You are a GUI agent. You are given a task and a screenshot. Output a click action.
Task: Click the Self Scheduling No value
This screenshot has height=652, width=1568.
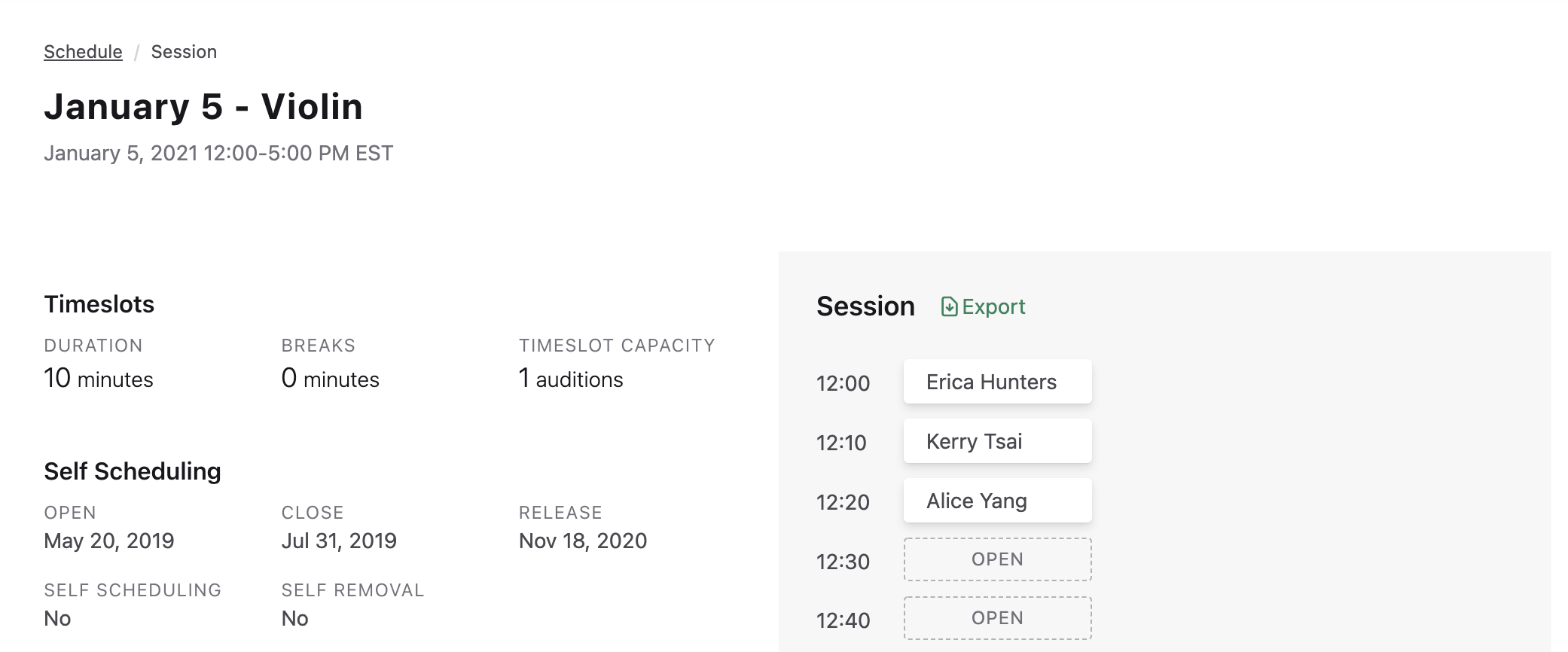click(57, 618)
